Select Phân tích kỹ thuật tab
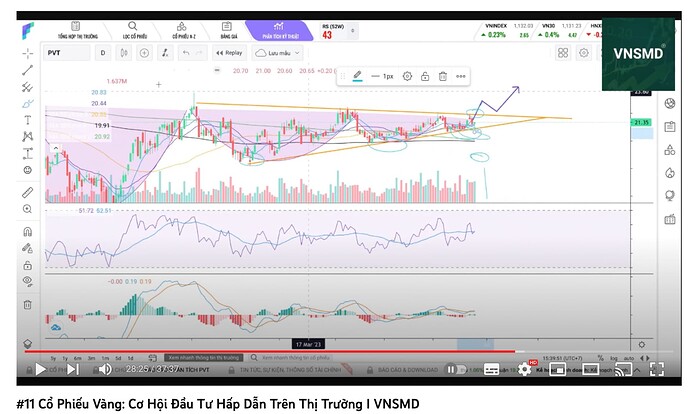The height and width of the screenshot is (414, 690). tap(280, 30)
